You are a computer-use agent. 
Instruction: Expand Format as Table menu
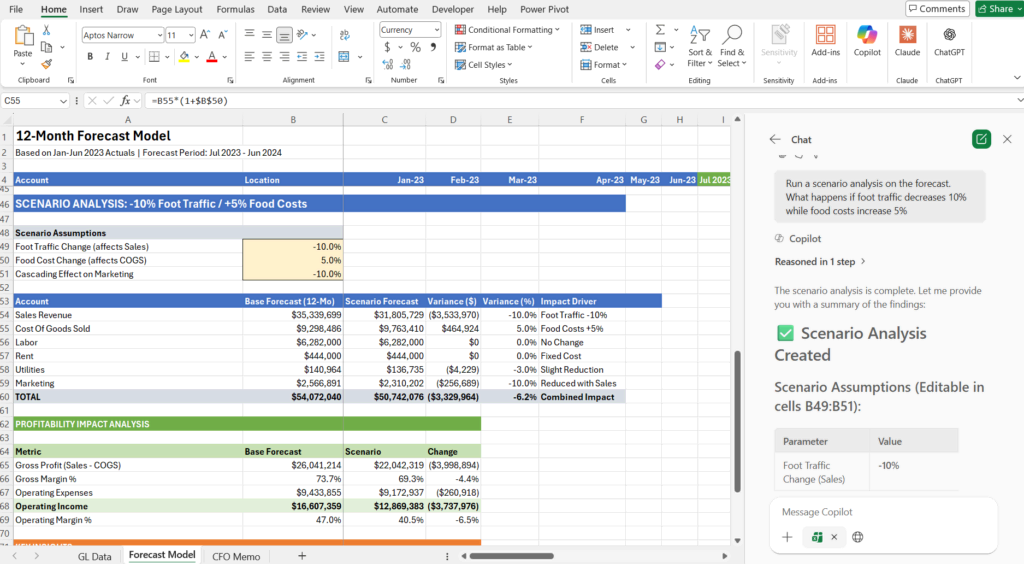[494, 47]
